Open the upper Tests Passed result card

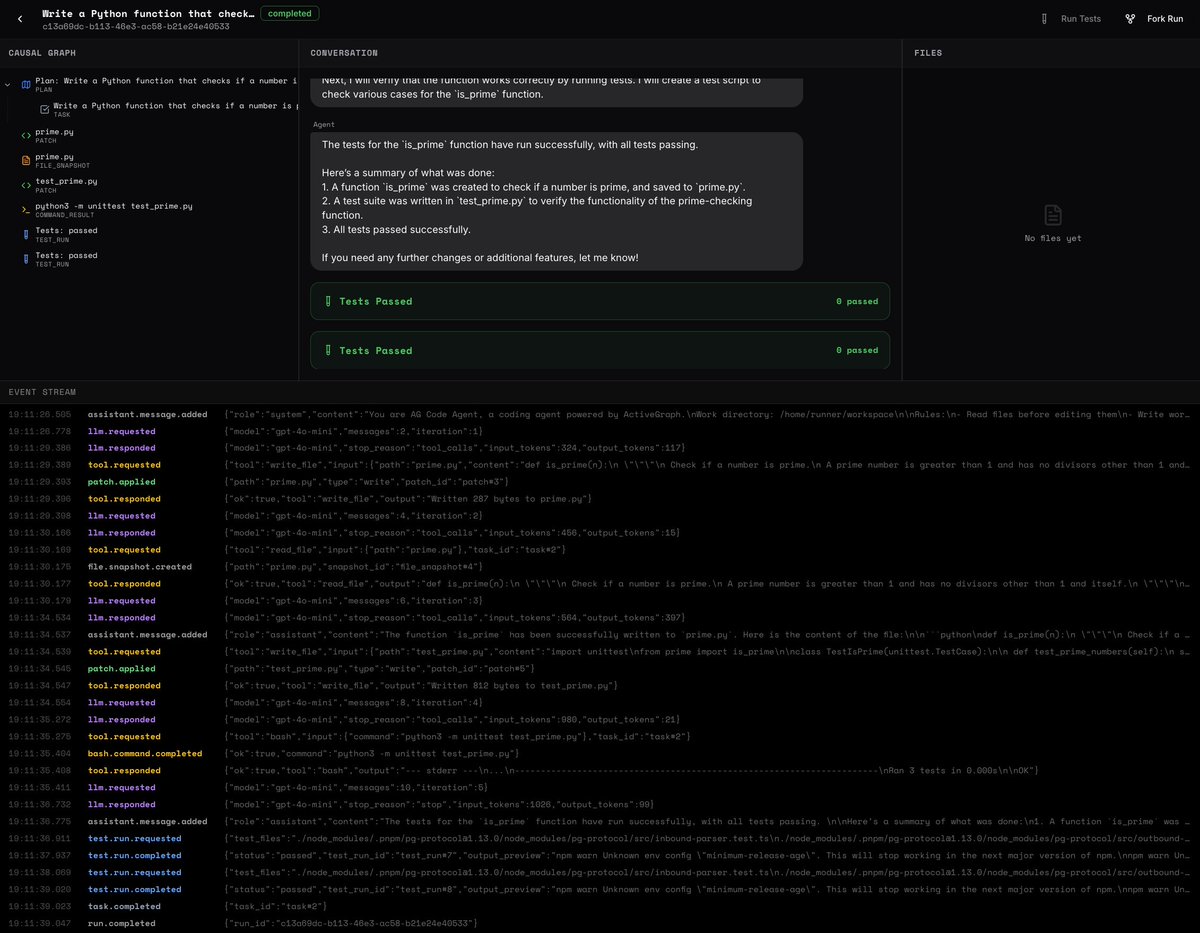pos(600,301)
